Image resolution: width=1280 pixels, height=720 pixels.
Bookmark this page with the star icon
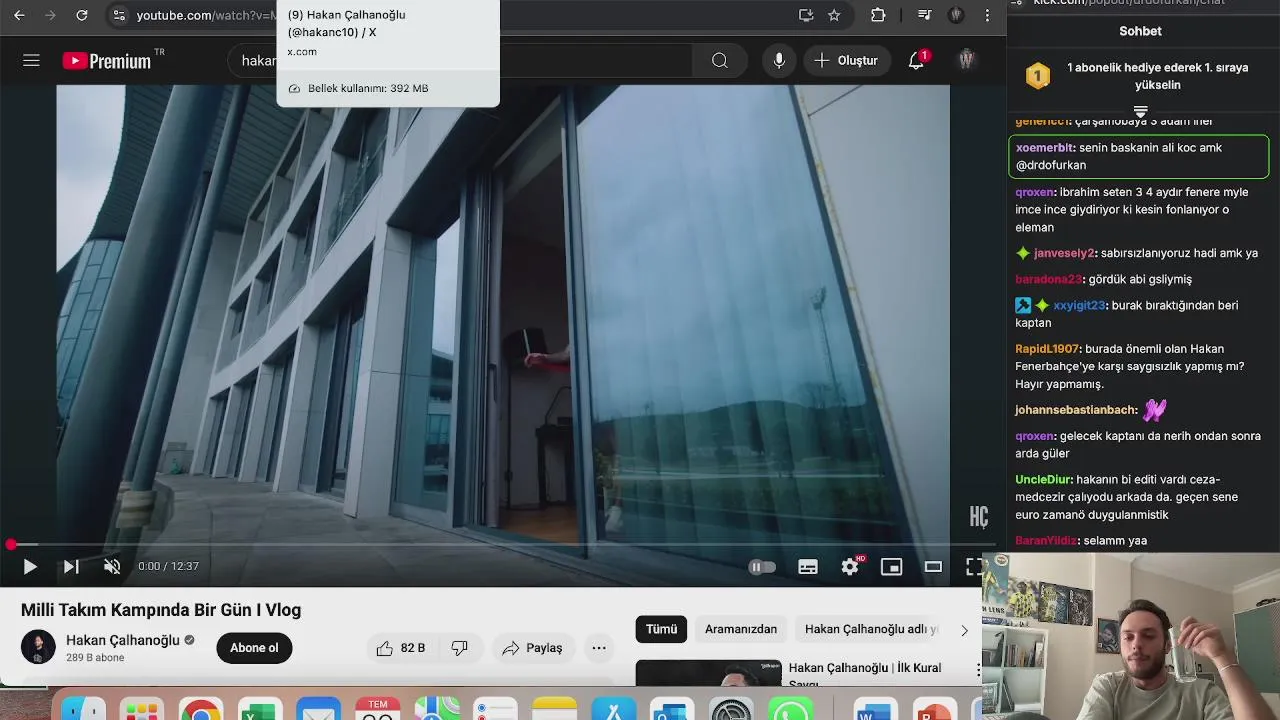834,15
